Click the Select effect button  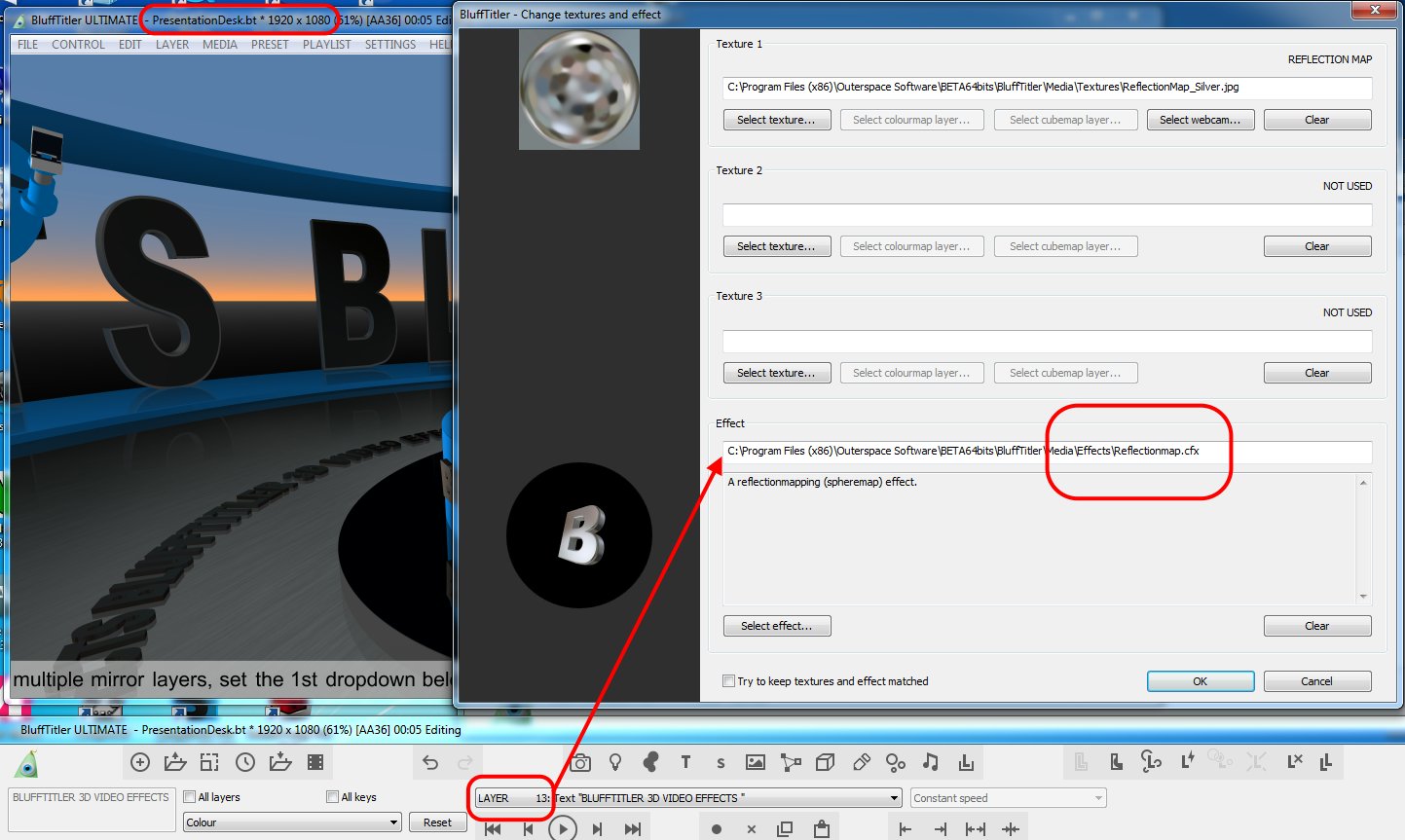click(777, 626)
